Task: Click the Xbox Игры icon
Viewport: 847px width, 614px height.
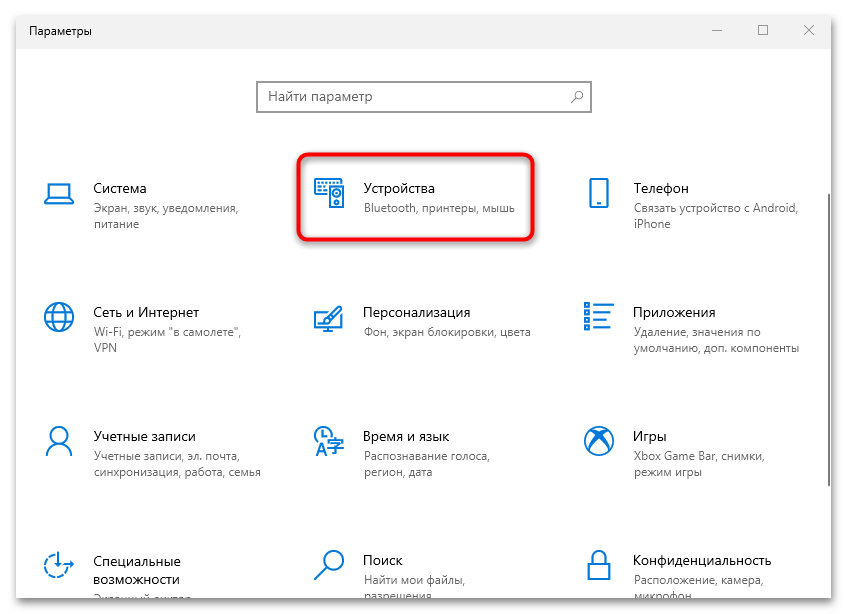Action: tap(598, 441)
